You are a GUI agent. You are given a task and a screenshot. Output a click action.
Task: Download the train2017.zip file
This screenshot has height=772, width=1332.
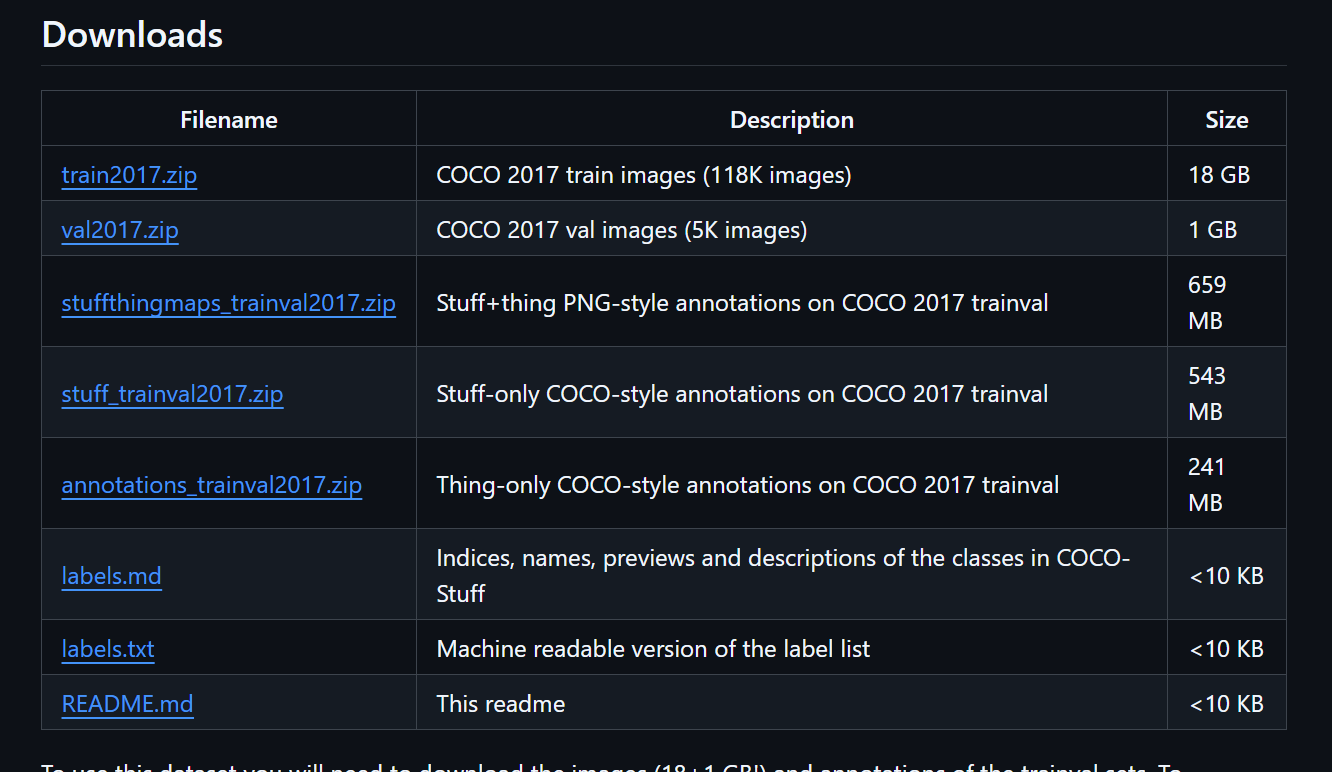pos(129,175)
